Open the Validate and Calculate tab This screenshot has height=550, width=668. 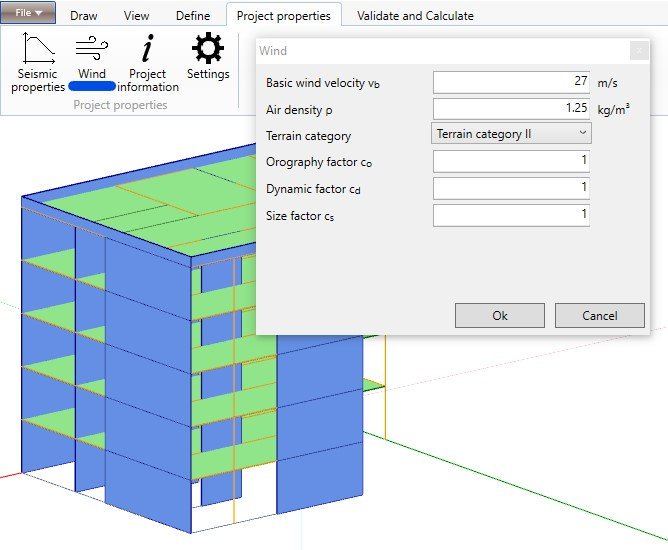(x=415, y=16)
